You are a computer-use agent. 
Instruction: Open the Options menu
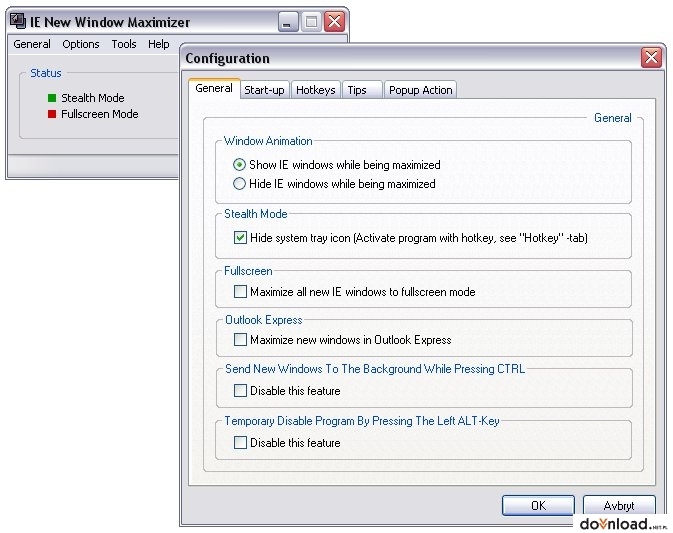[x=81, y=44]
